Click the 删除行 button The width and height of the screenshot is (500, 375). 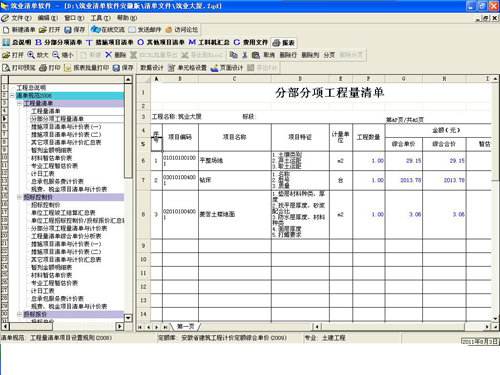coord(288,55)
